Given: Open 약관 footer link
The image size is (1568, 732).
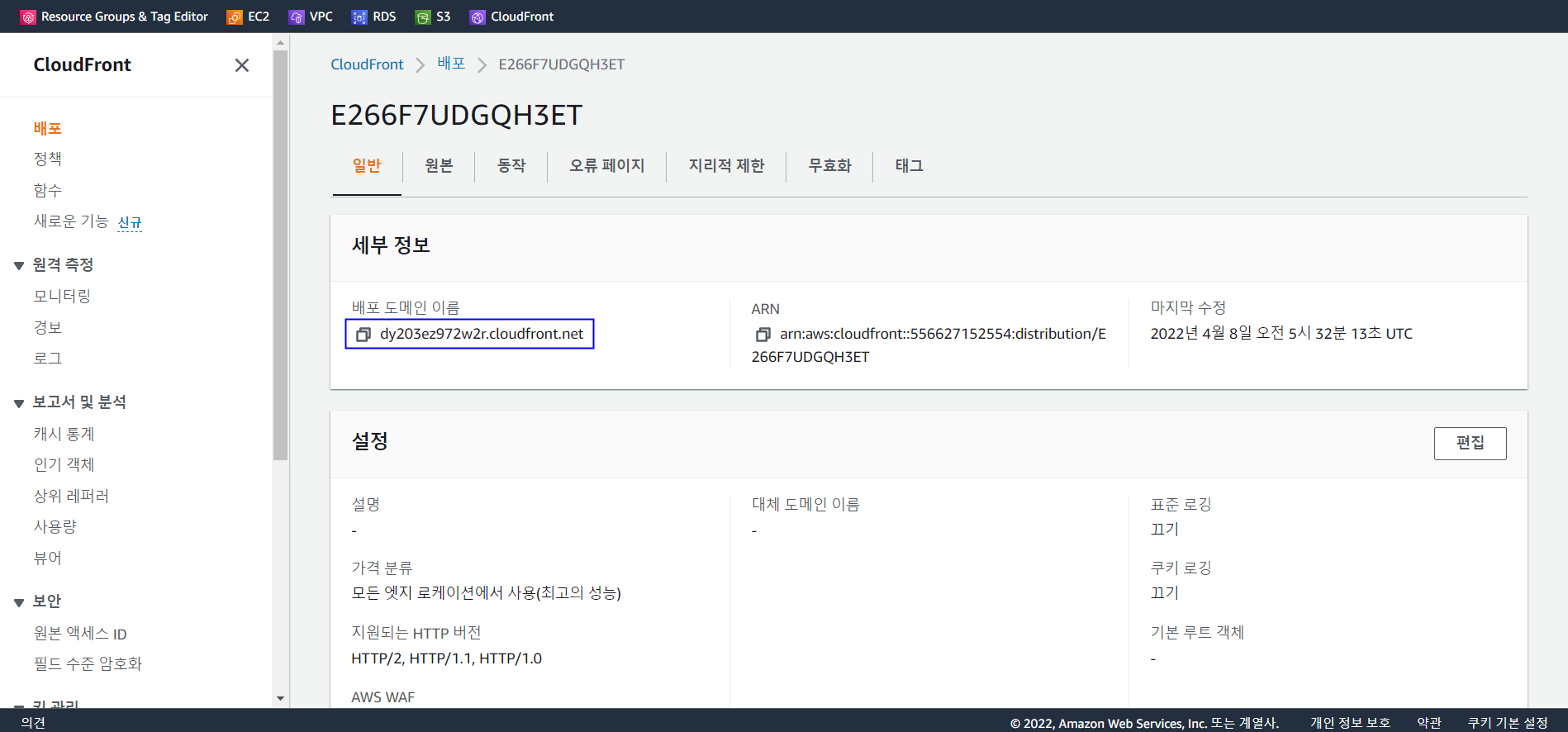Looking at the screenshot, I should coord(1429,723).
